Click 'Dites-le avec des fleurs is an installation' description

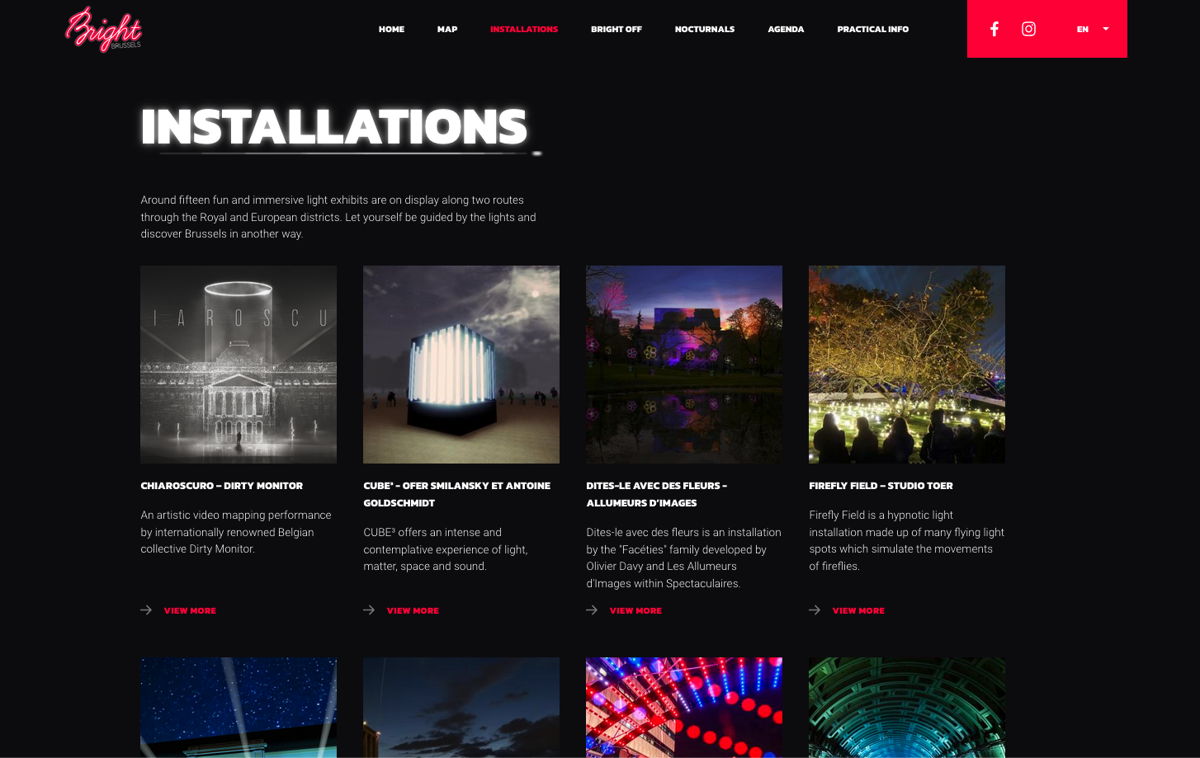point(684,557)
